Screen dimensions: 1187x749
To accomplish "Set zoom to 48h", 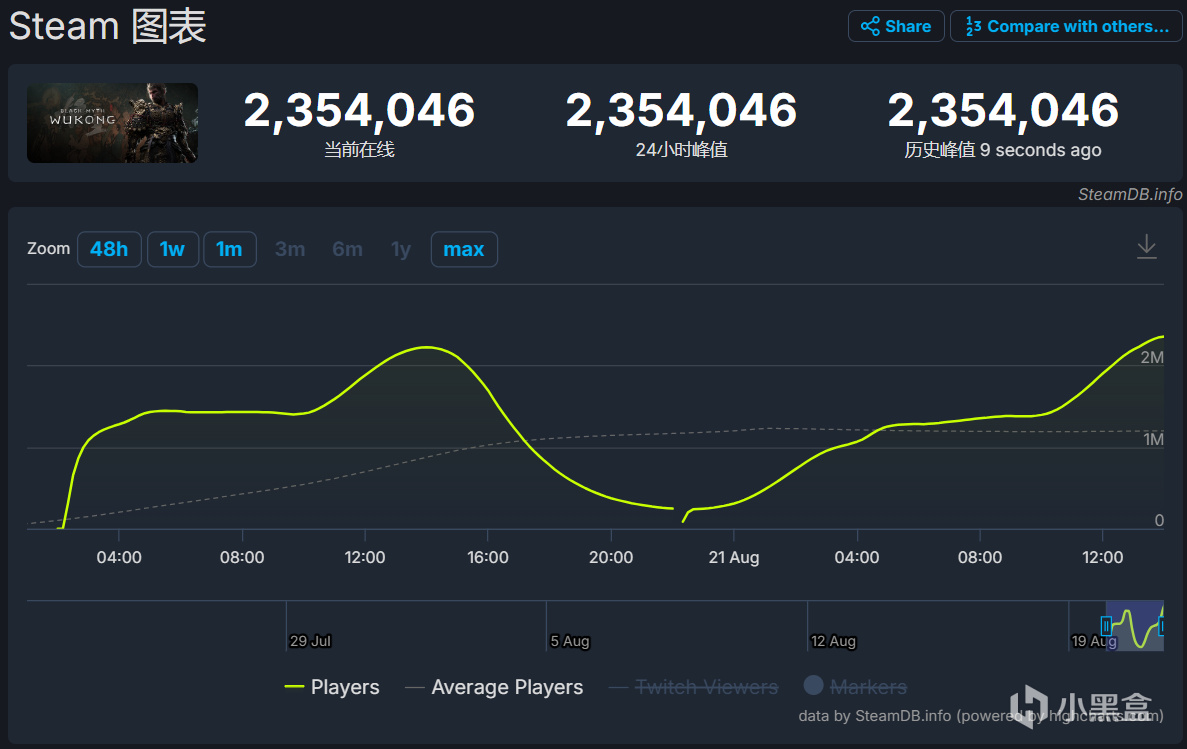I will (109, 249).
